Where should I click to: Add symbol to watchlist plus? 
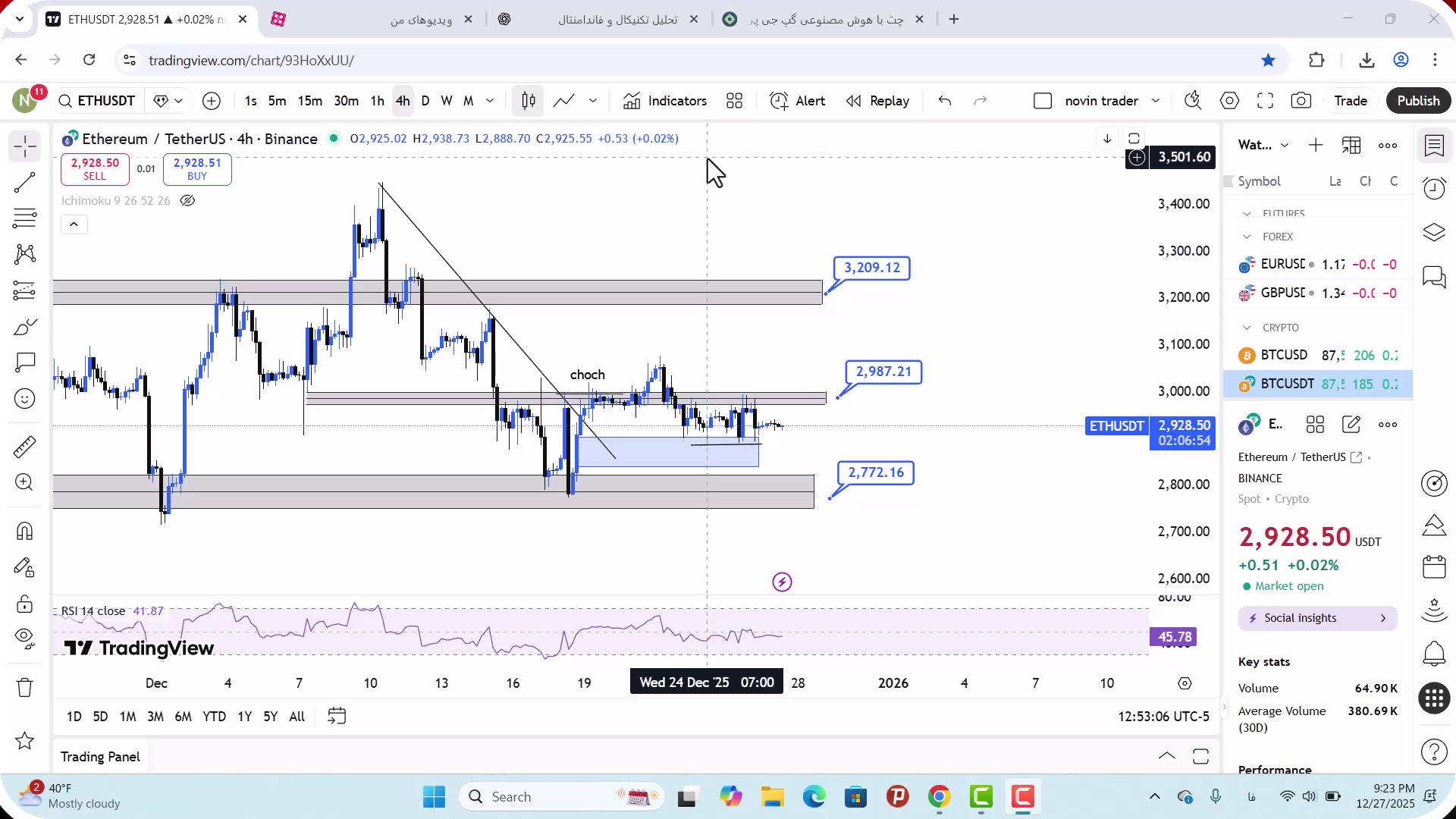1316,146
